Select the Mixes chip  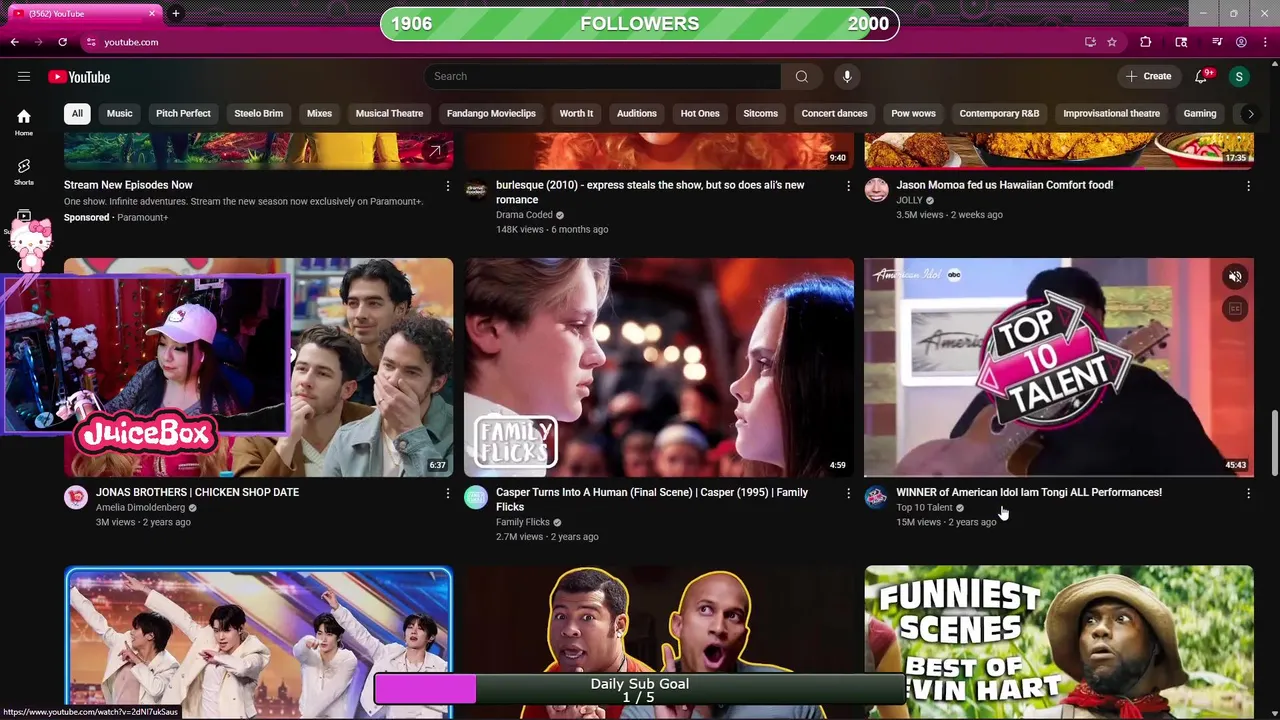point(319,113)
